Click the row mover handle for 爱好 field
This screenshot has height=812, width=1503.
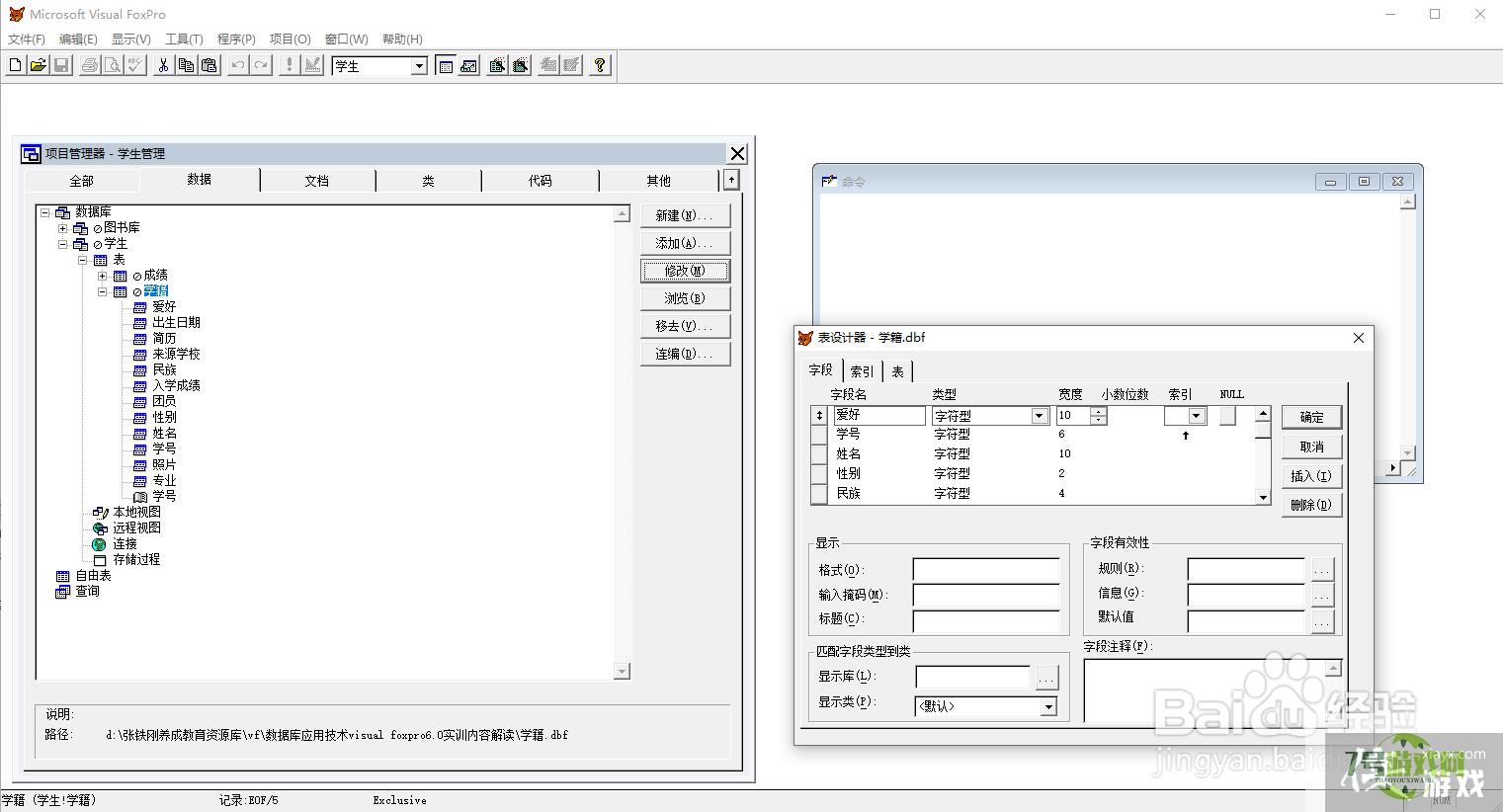[x=819, y=416]
